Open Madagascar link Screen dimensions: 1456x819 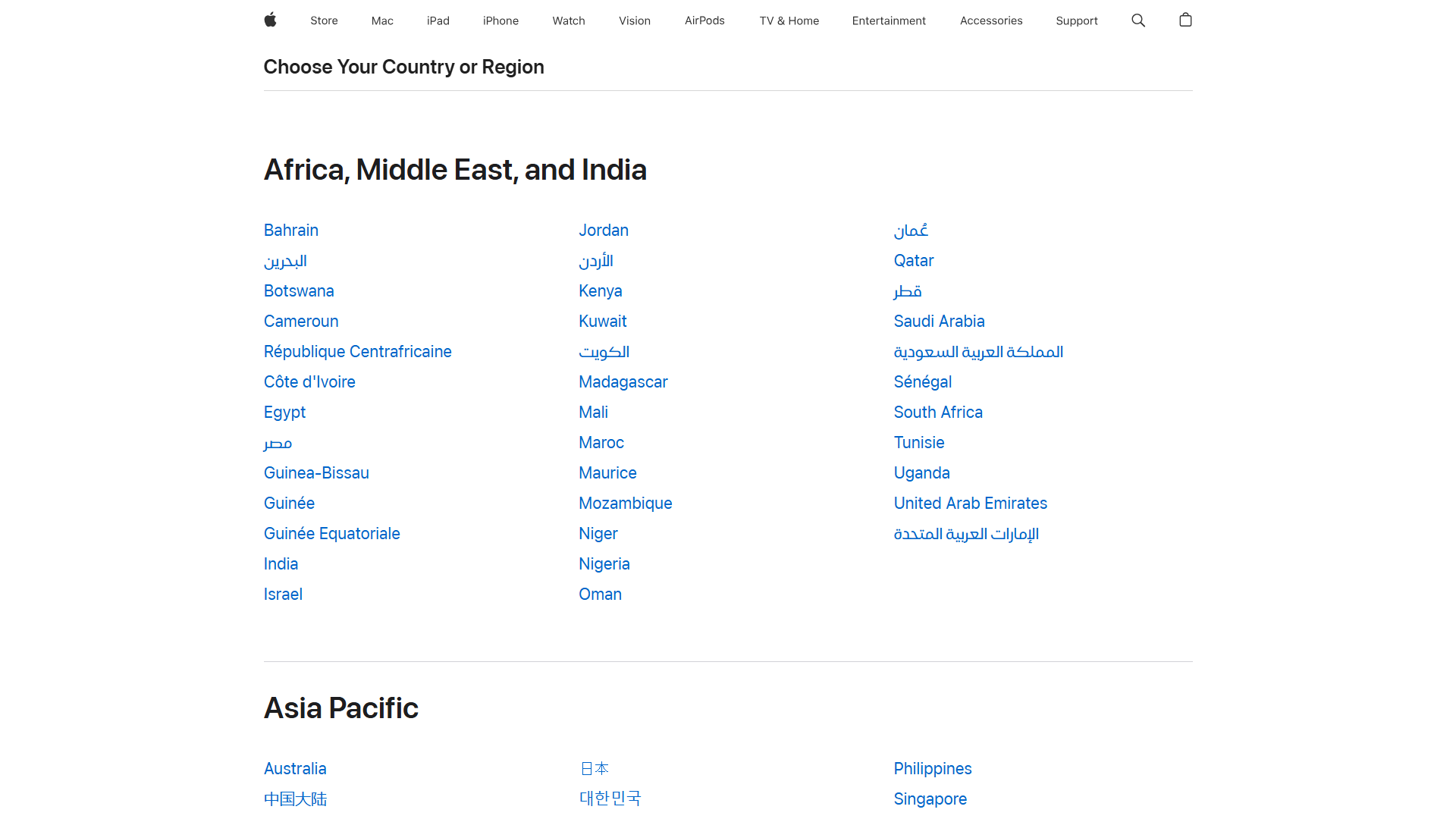pyautogui.click(x=623, y=382)
